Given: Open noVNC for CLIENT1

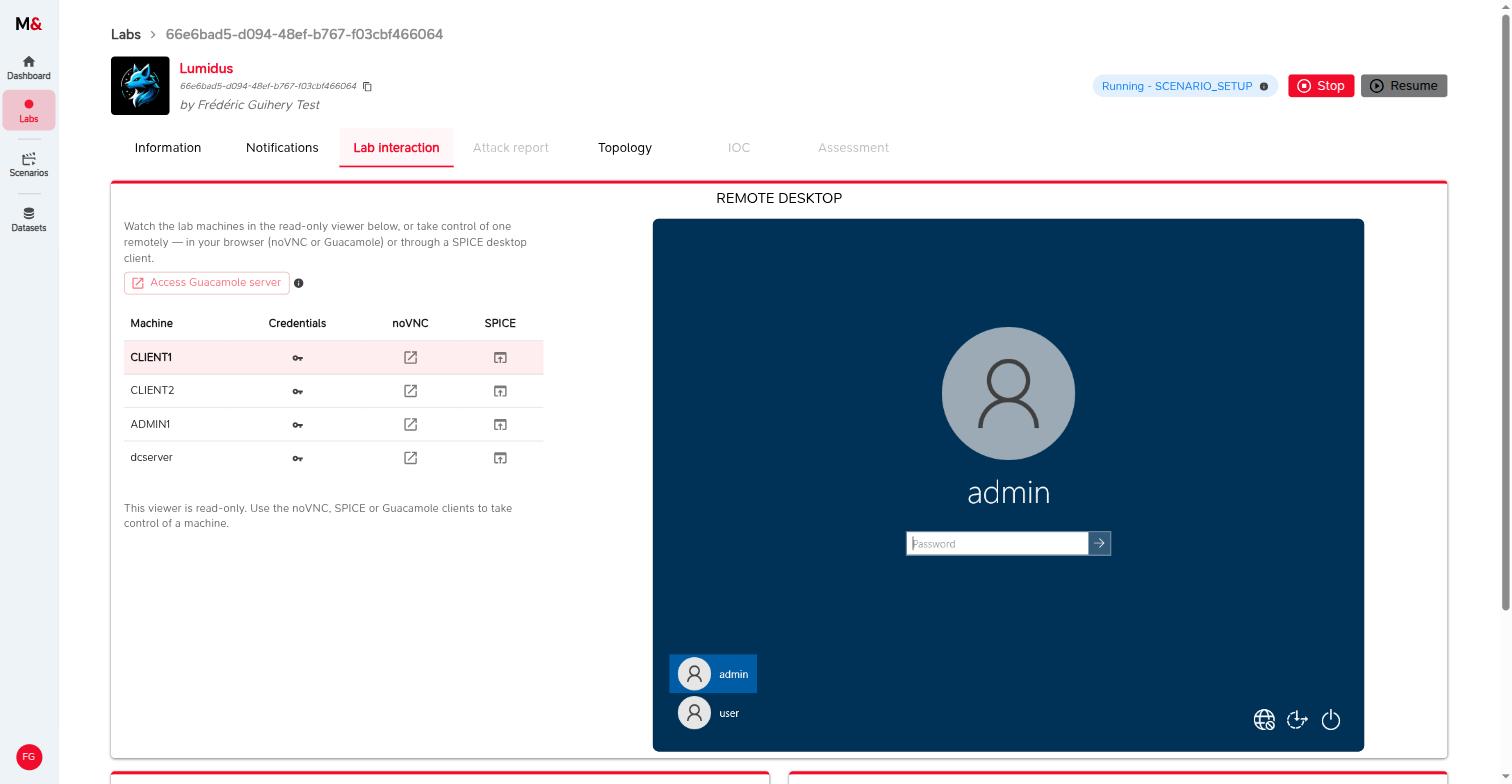Looking at the screenshot, I should pyautogui.click(x=410, y=357).
